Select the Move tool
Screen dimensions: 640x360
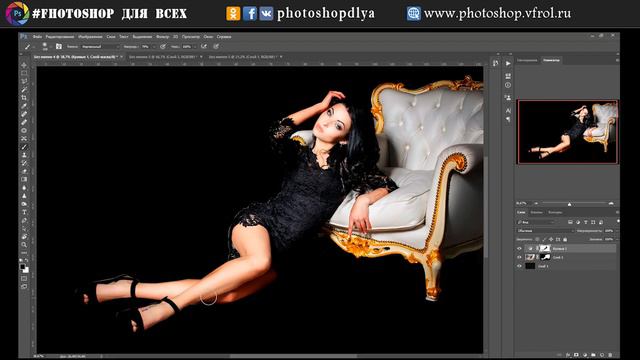click(x=24, y=65)
